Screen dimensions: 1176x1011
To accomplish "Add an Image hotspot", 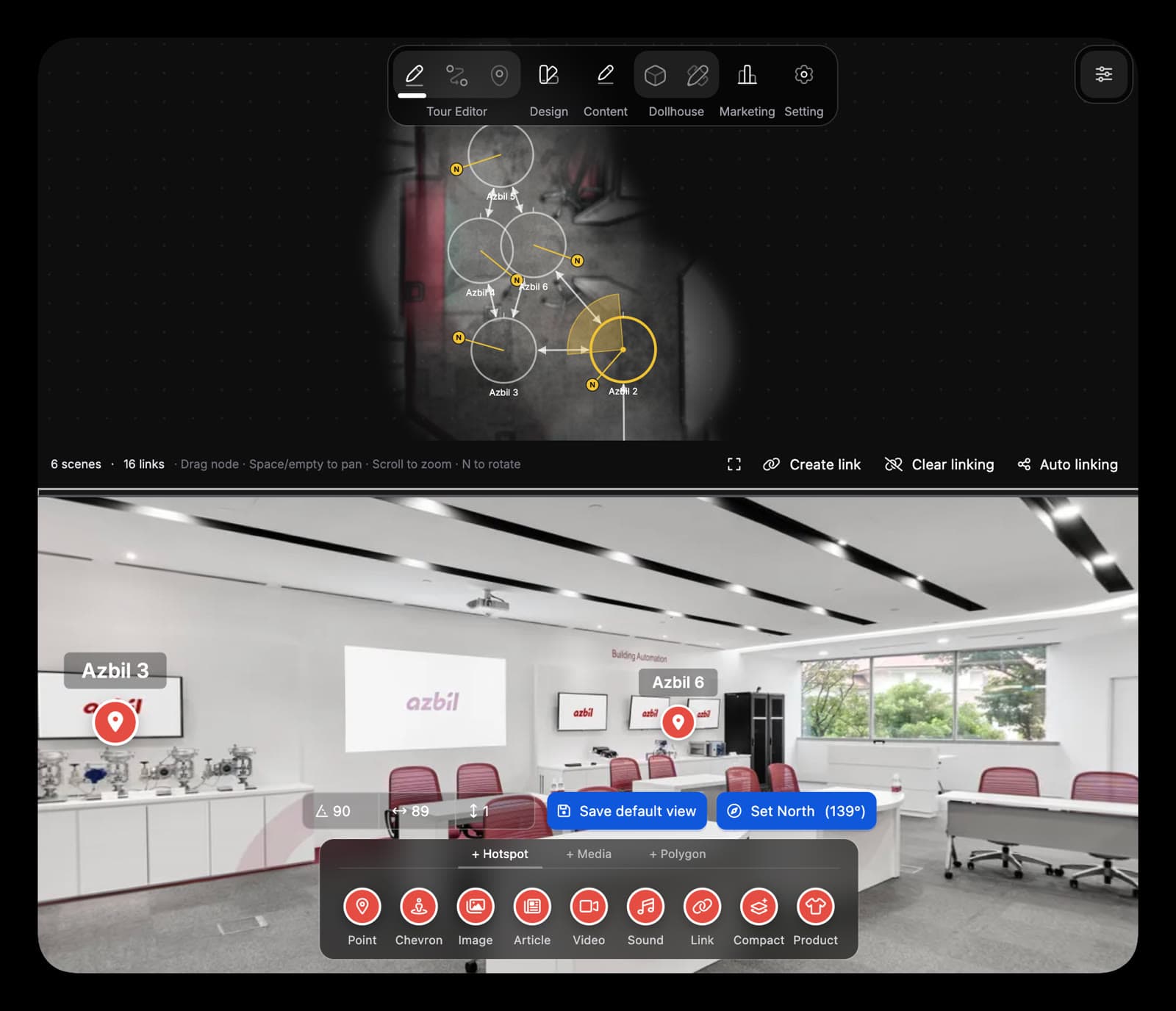I will (x=475, y=907).
